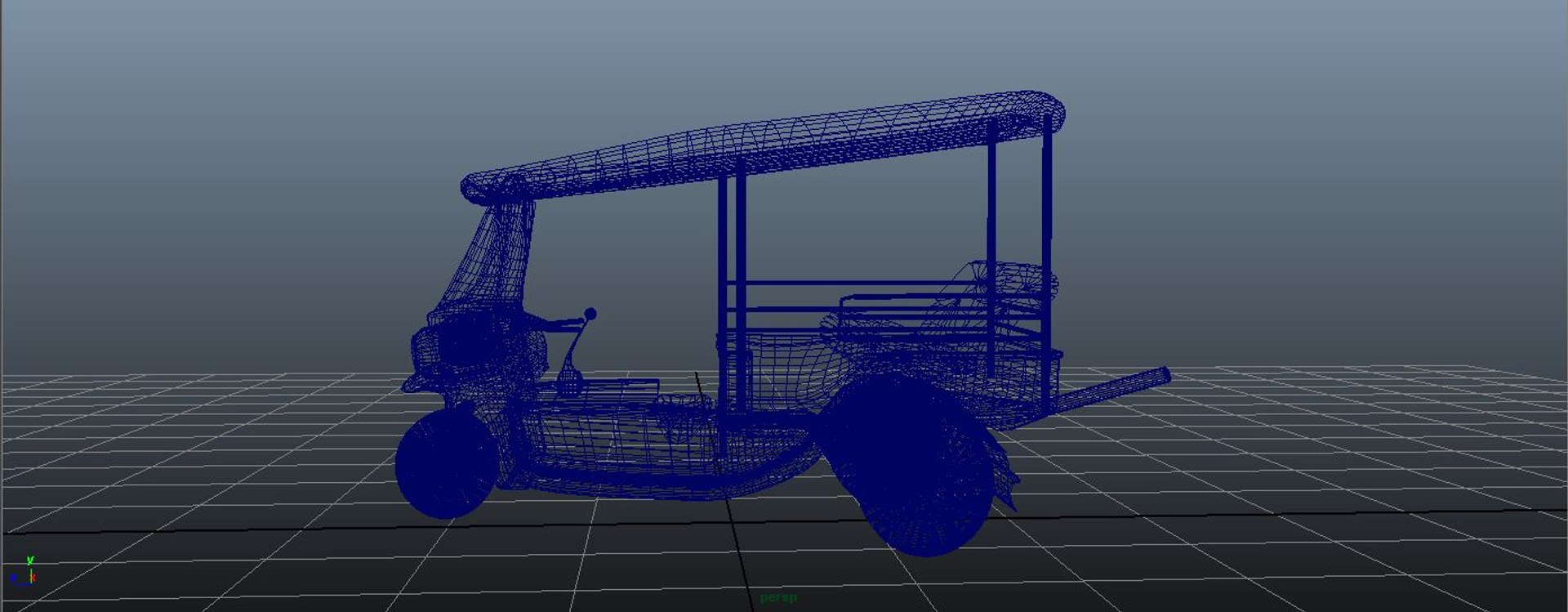
Task: Click the XYZ axis orientation gizmo
Action: pos(23,573)
